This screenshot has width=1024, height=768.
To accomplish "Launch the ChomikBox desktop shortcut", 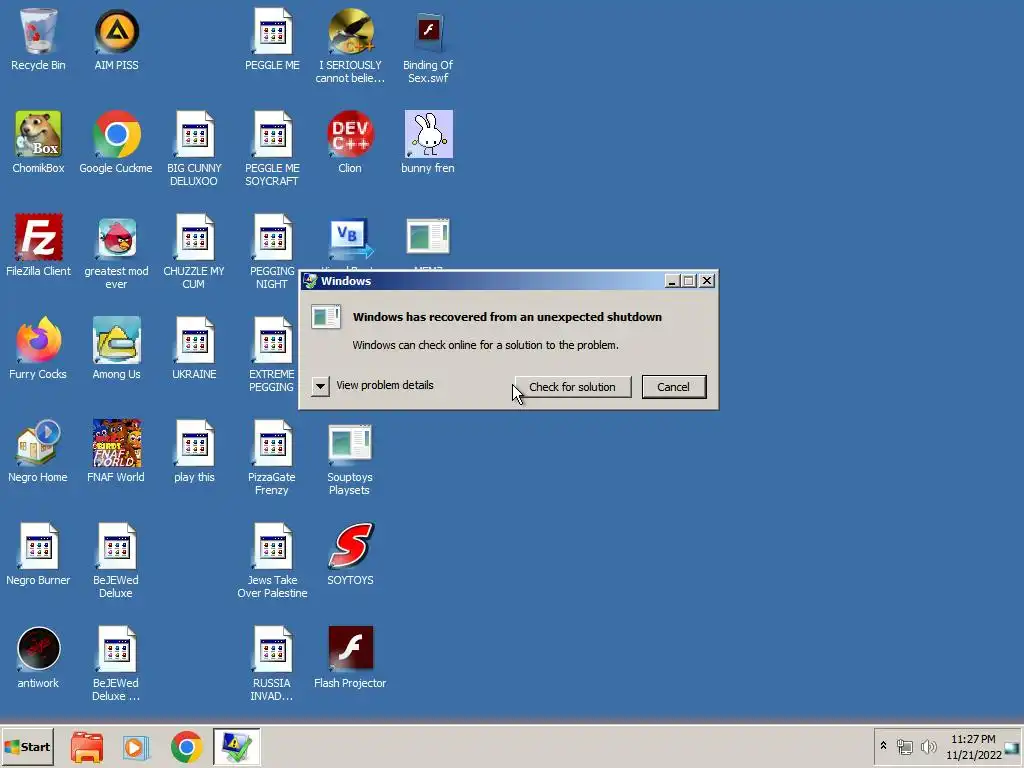I will [x=38, y=134].
